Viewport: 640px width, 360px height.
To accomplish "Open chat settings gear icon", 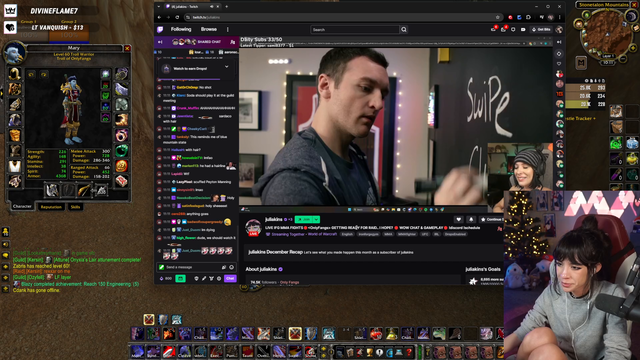I will coord(219,278).
